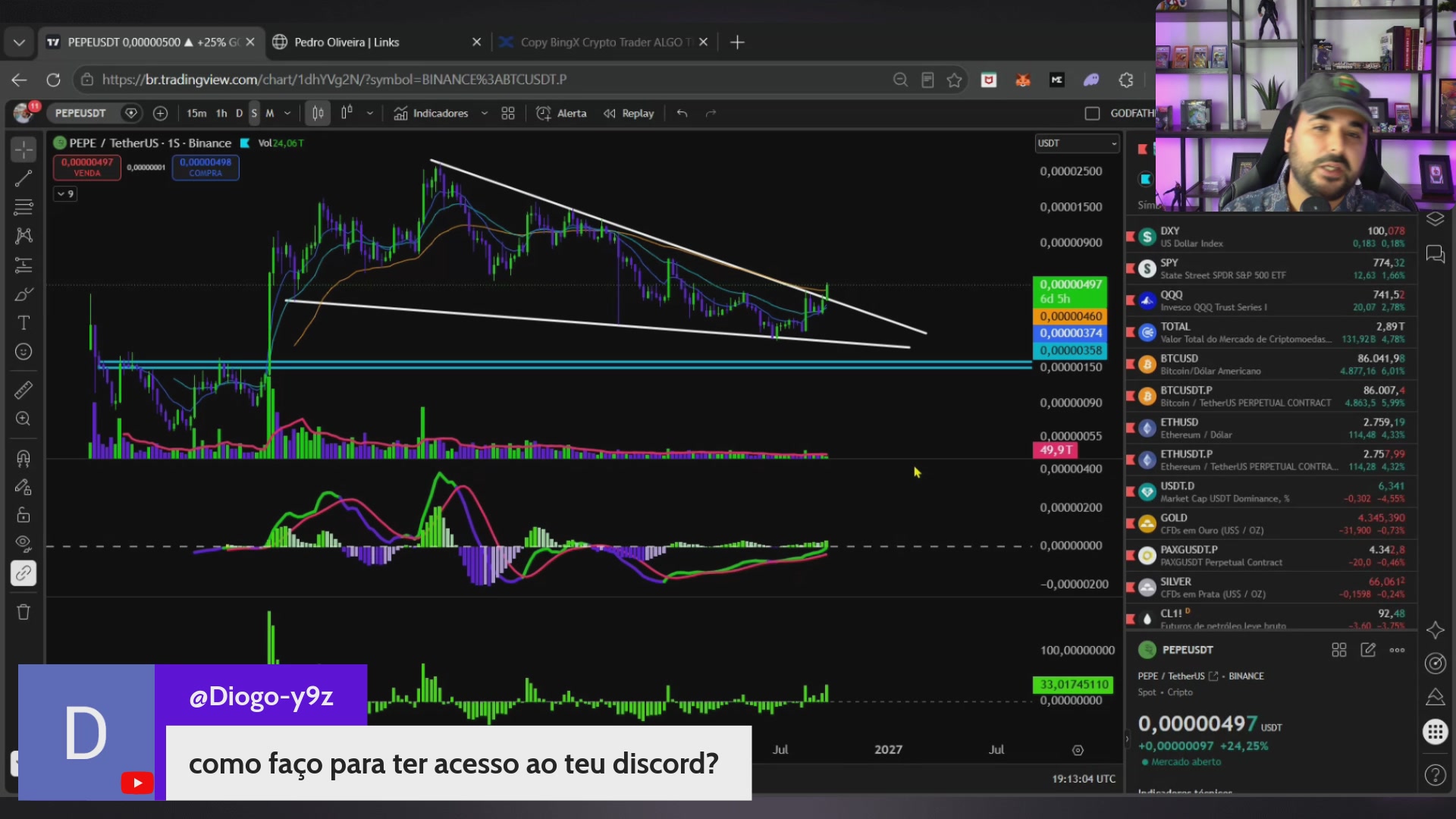Open the Fibonacci retracement tools

(x=24, y=207)
